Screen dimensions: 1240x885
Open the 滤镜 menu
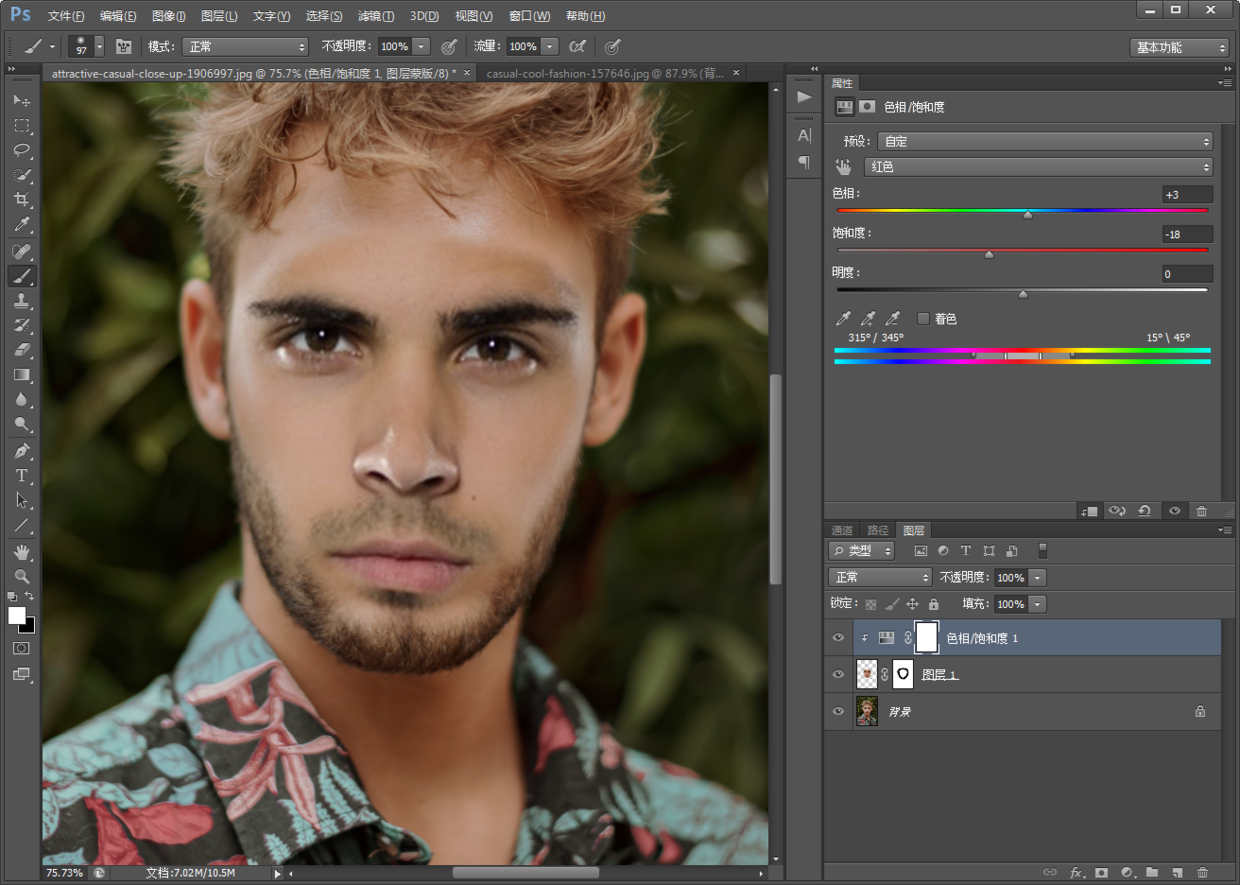click(x=376, y=16)
